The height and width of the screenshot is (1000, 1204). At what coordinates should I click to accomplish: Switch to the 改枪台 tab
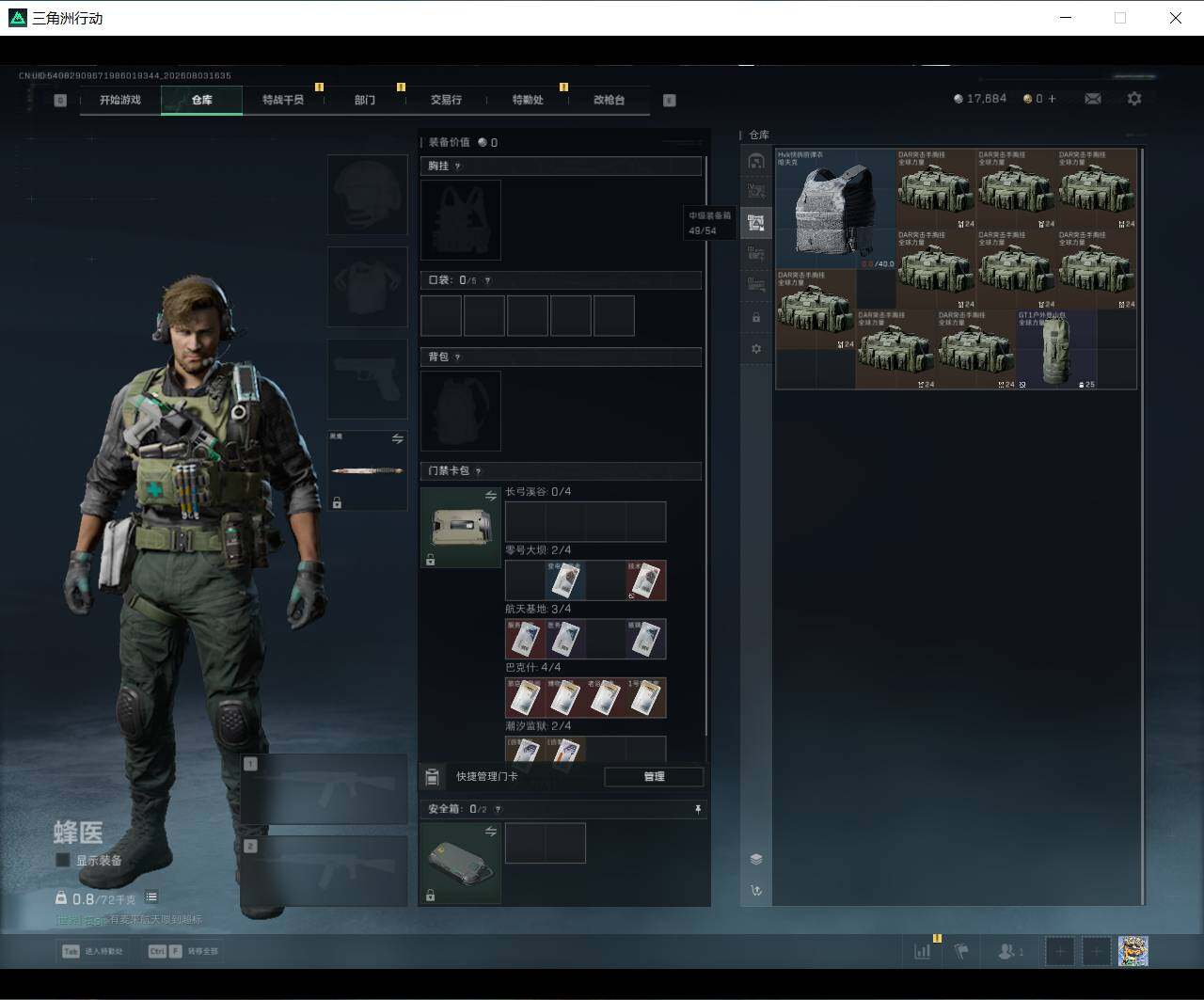609,100
